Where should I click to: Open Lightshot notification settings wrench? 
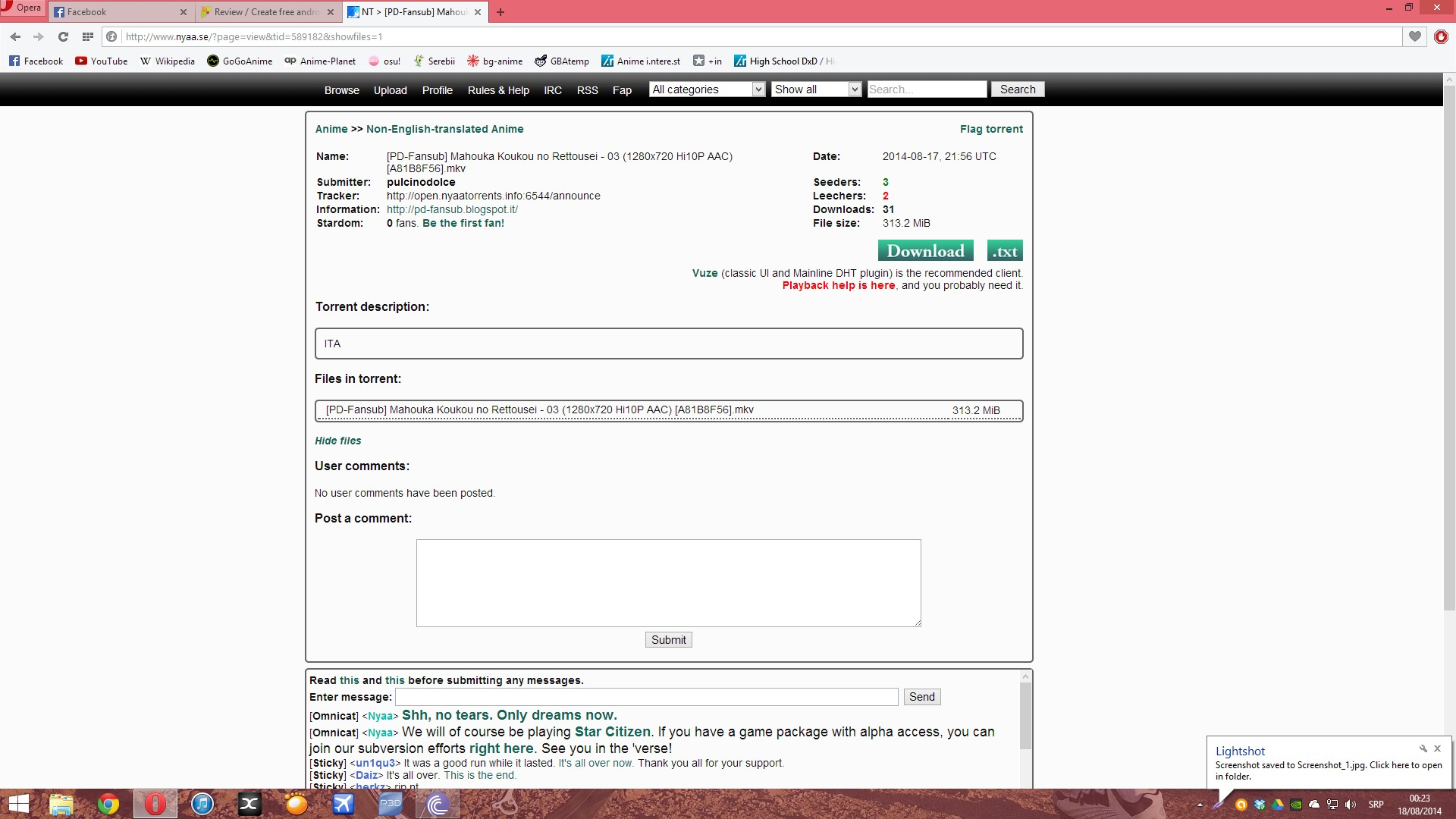tap(1423, 748)
